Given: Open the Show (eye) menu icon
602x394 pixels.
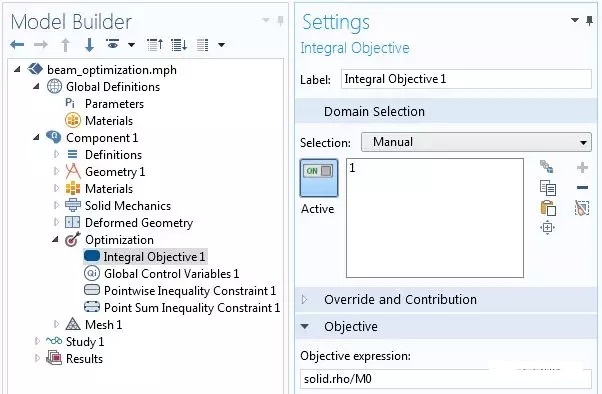Looking at the screenshot, I should pyautogui.click(x=112, y=44).
